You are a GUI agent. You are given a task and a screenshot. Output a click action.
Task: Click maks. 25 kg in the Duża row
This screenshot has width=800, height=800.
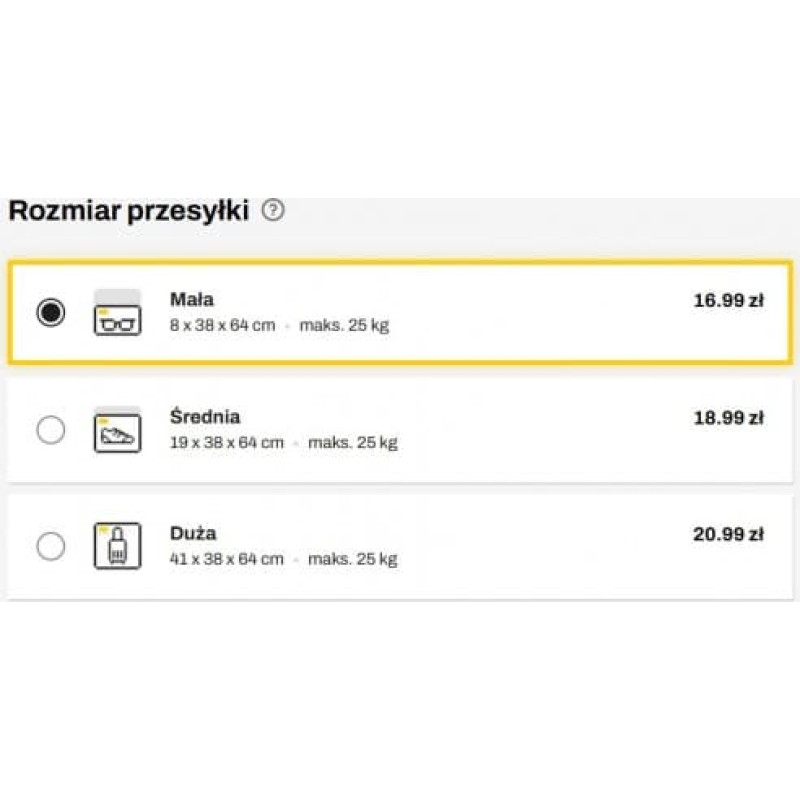click(x=352, y=559)
